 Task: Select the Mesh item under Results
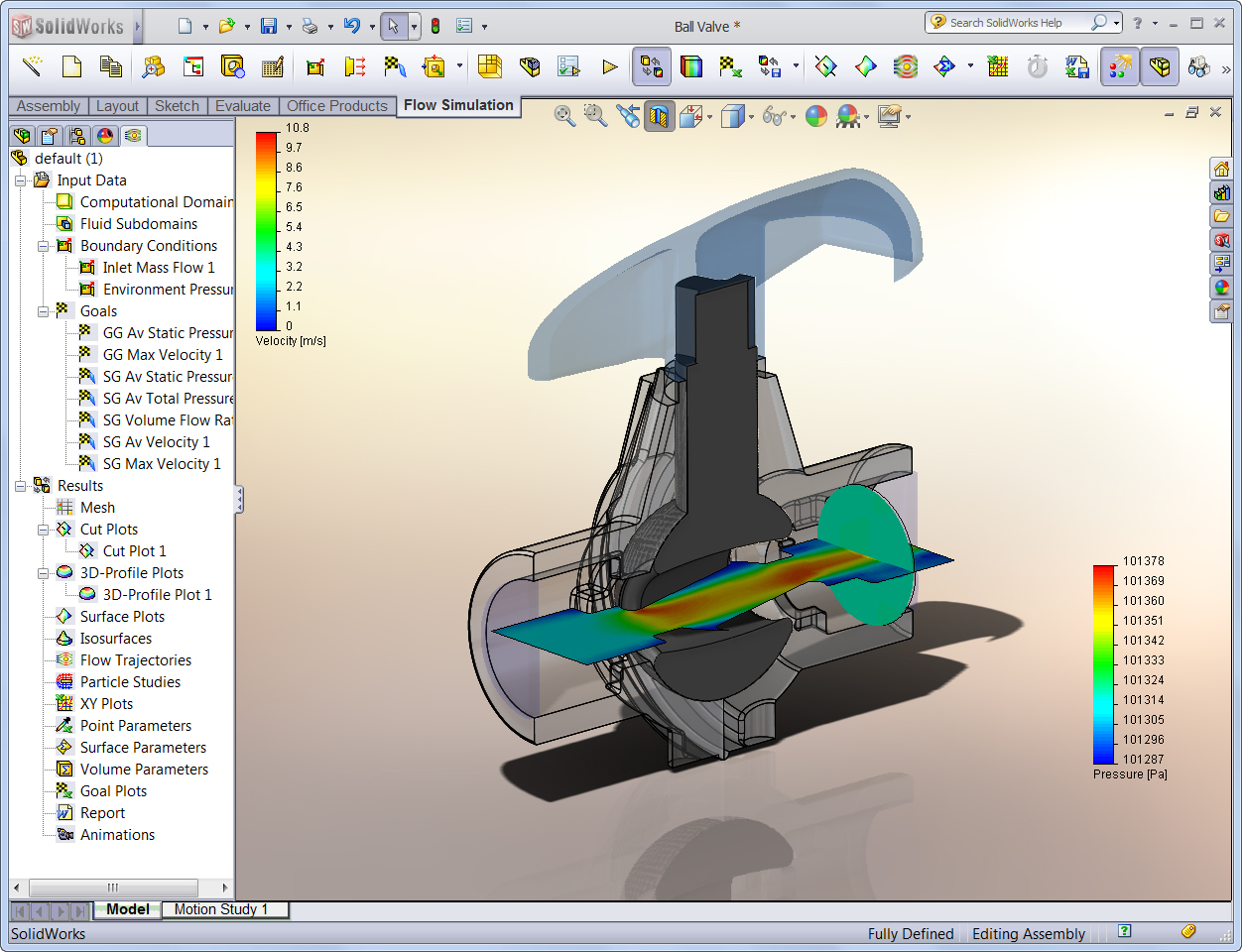tap(95, 507)
